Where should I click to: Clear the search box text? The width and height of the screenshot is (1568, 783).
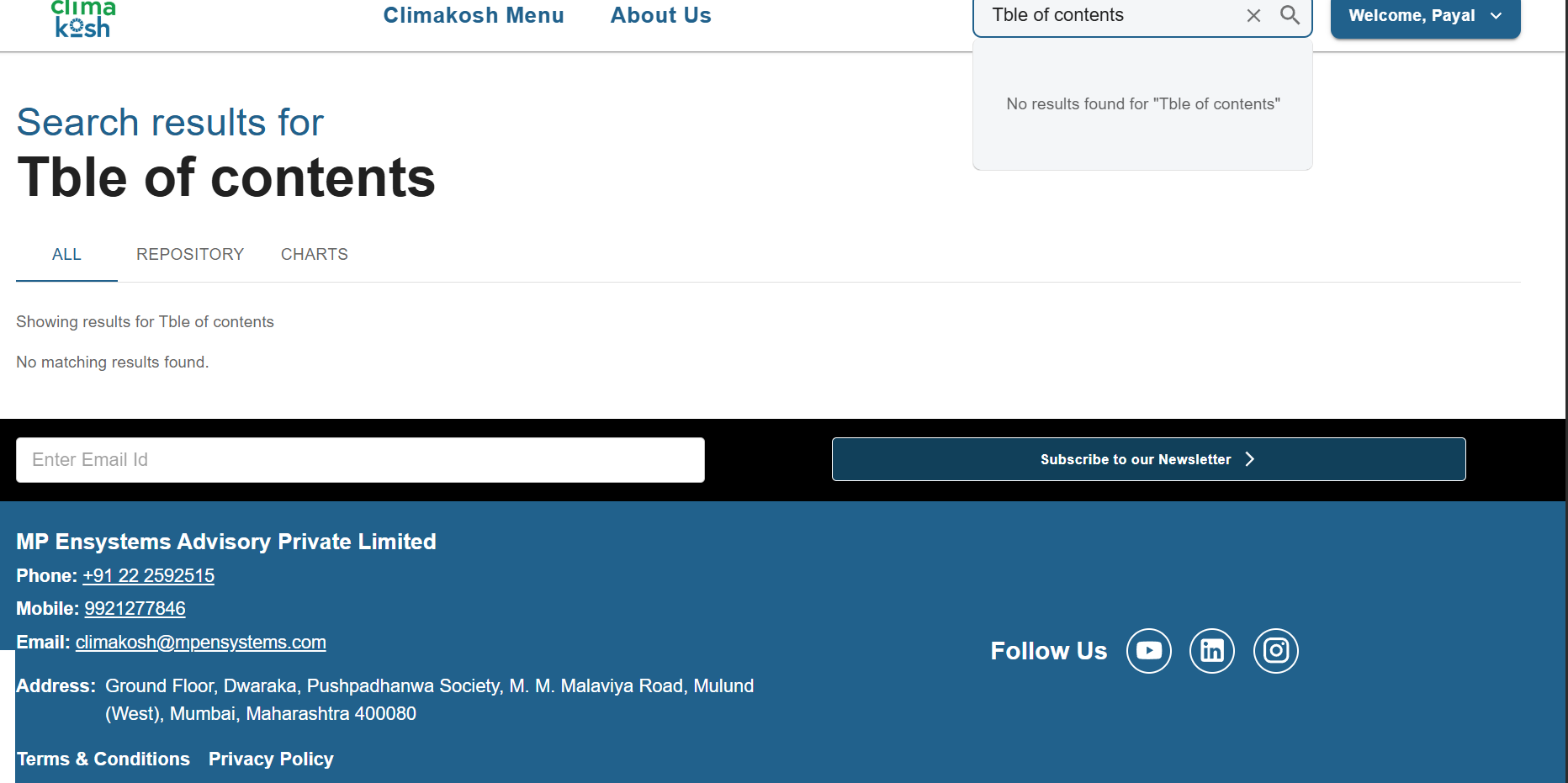click(1253, 15)
